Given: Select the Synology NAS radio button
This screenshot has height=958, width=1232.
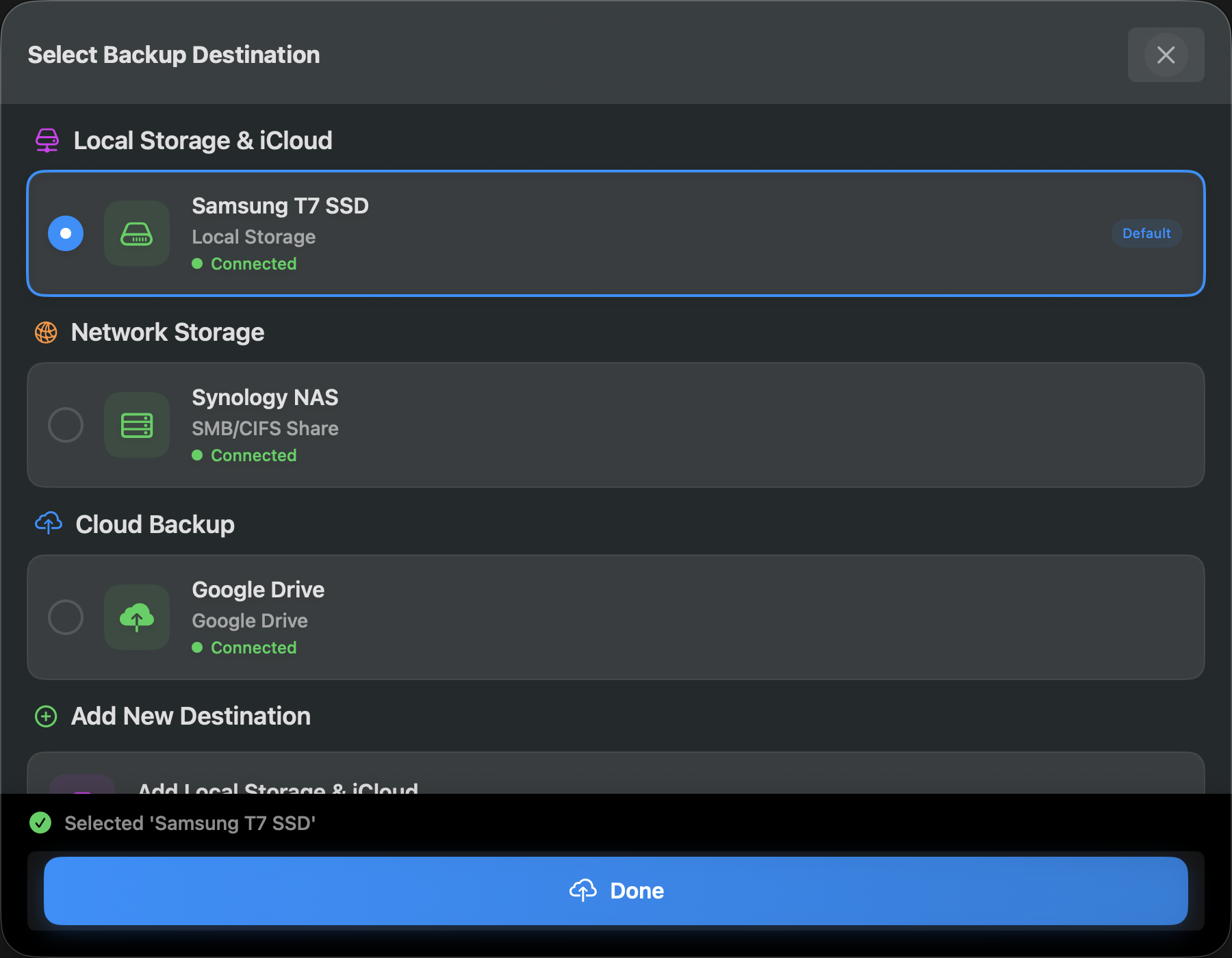Looking at the screenshot, I should pos(66,425).
